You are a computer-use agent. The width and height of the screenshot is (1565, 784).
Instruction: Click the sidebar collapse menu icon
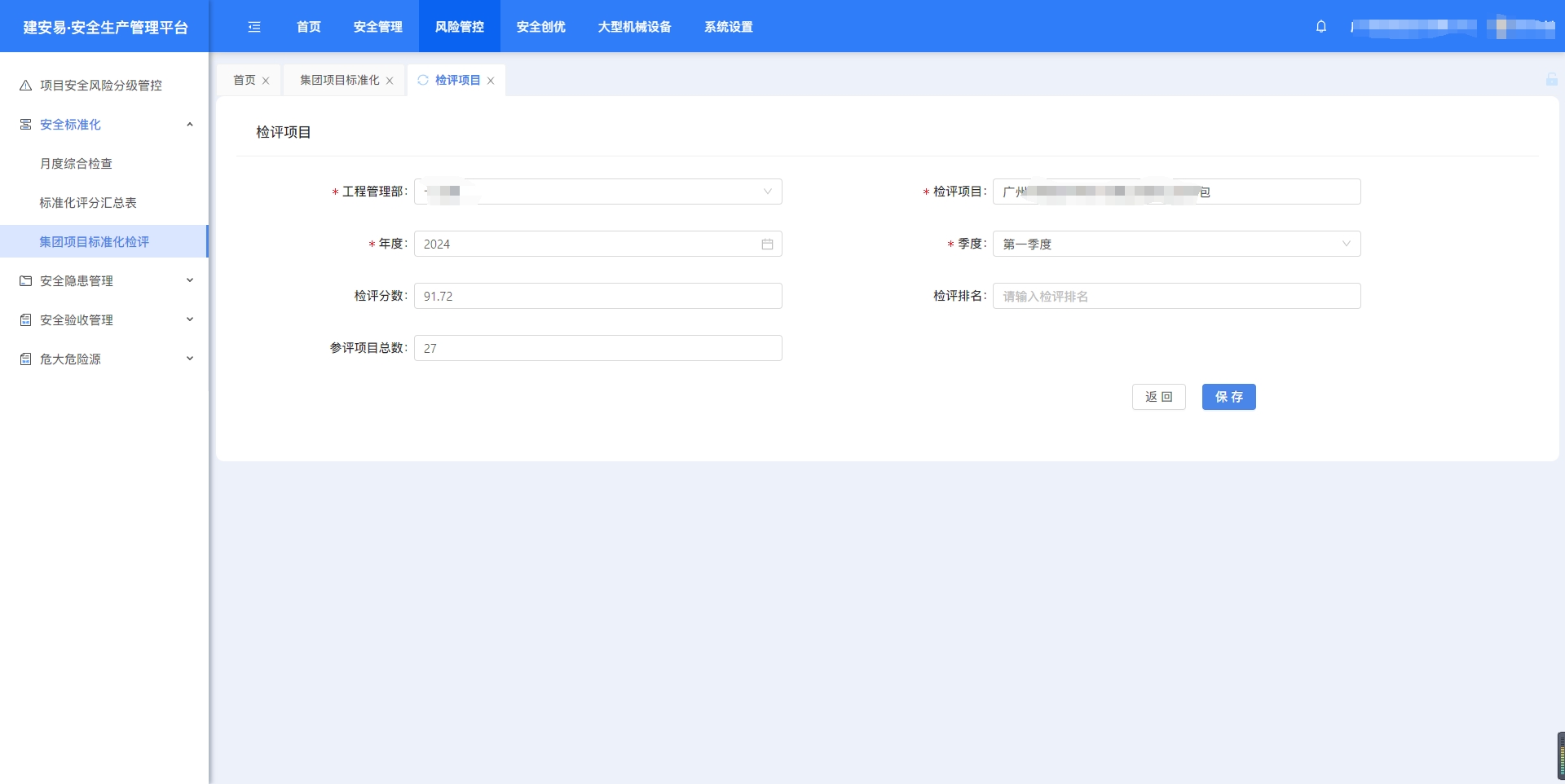[x=254, y=27]
